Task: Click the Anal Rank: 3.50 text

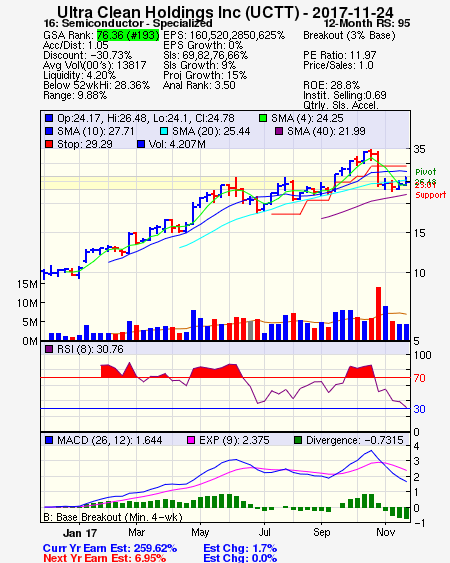Action: click(199, 85)
